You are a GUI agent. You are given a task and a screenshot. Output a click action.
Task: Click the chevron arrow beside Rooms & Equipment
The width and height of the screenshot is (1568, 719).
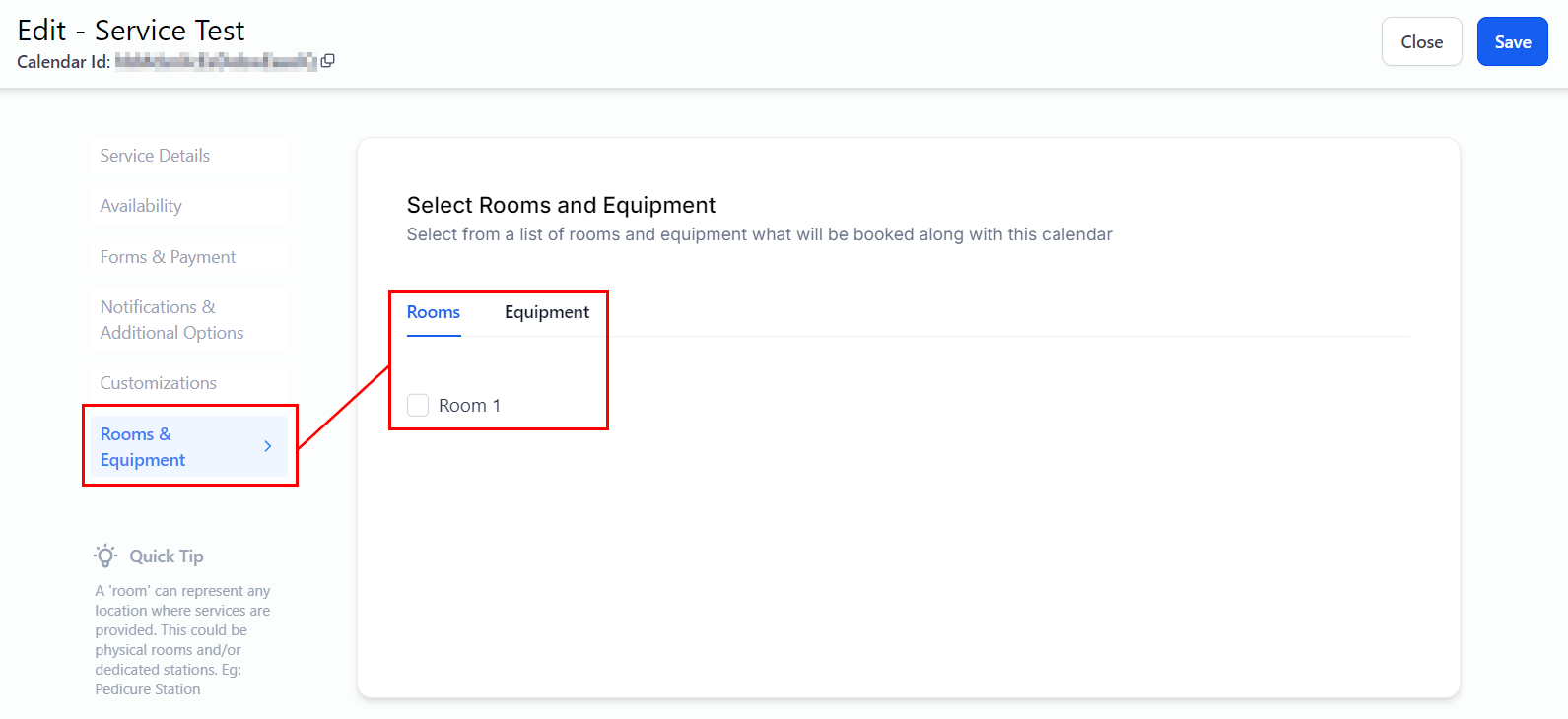(268, 446)
